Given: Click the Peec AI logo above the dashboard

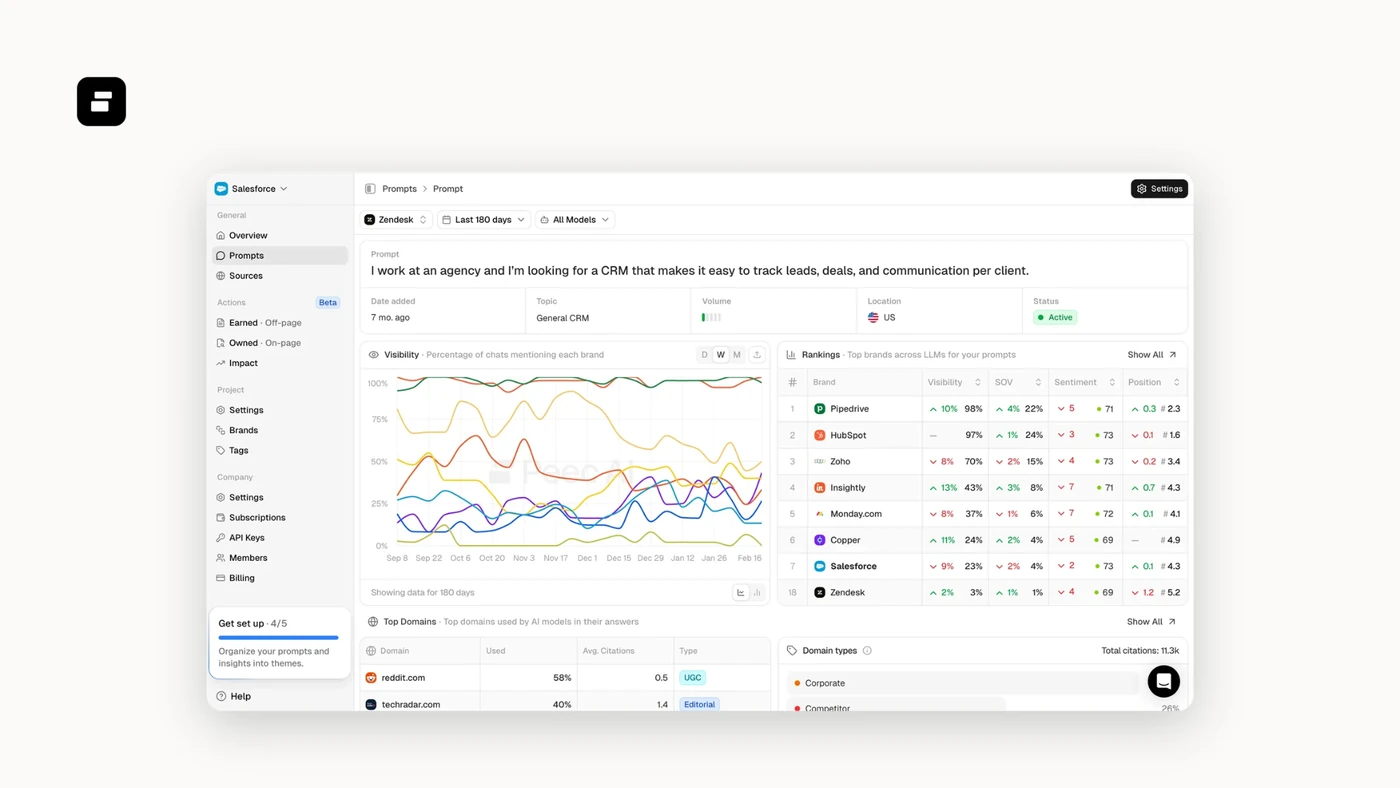Looking at the screenshot, I should coord(101,101).
